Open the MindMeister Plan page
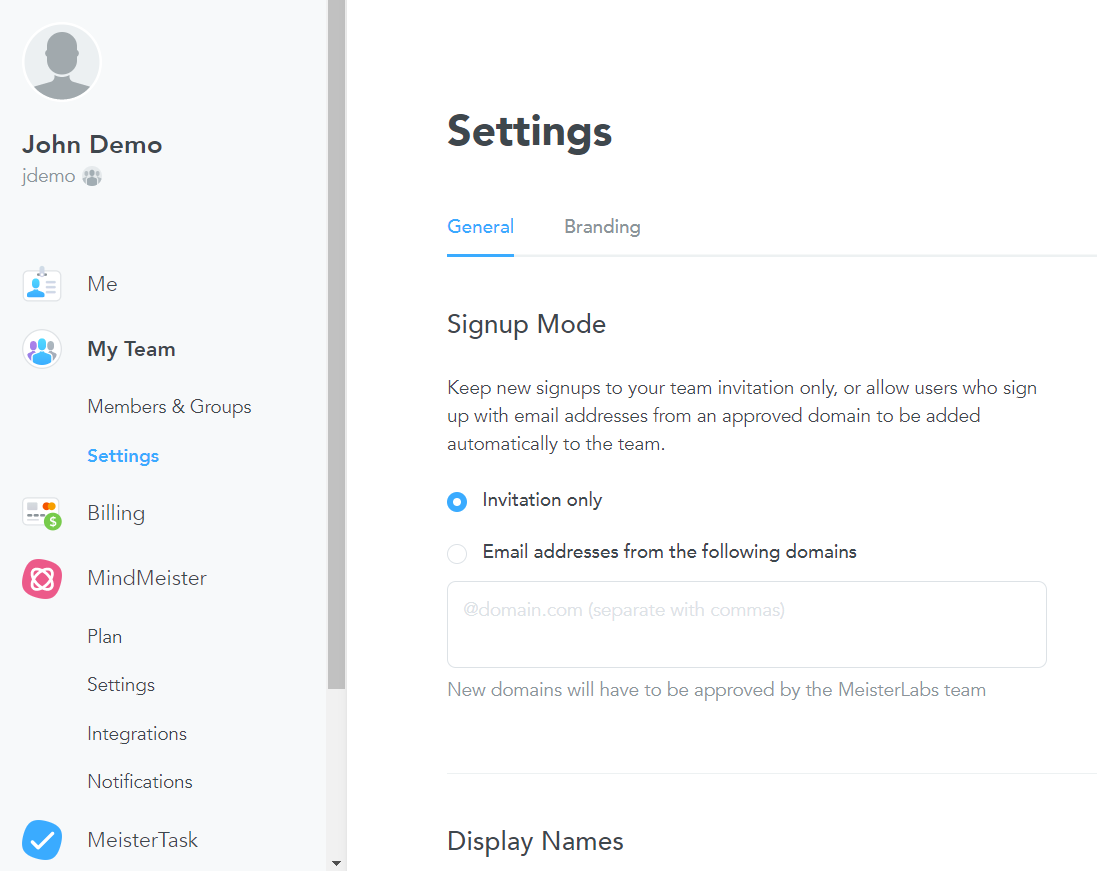1097x871 pixels. point(105,636)
